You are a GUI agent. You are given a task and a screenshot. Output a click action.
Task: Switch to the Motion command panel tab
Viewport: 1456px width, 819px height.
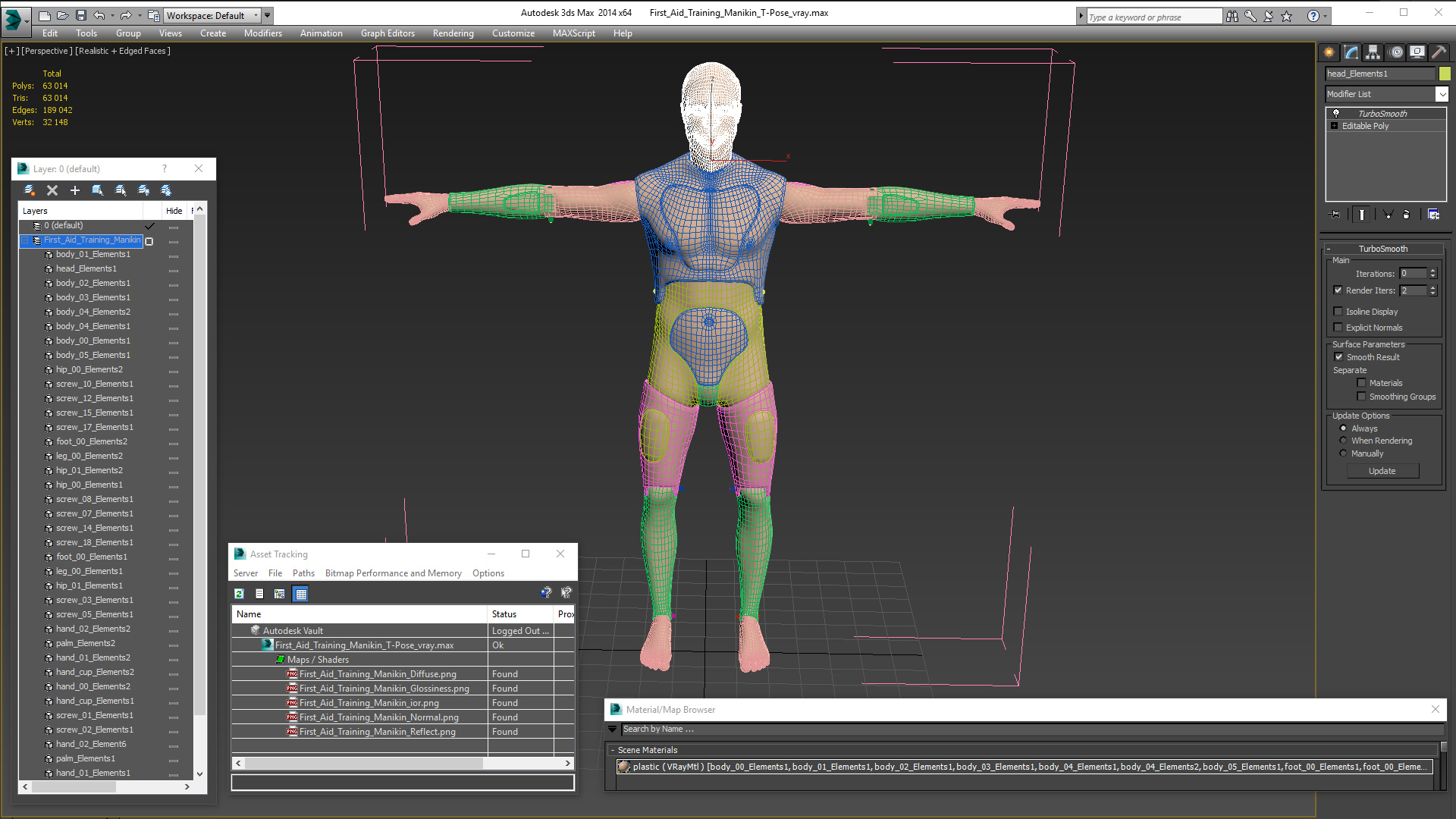click(1396, 52)
